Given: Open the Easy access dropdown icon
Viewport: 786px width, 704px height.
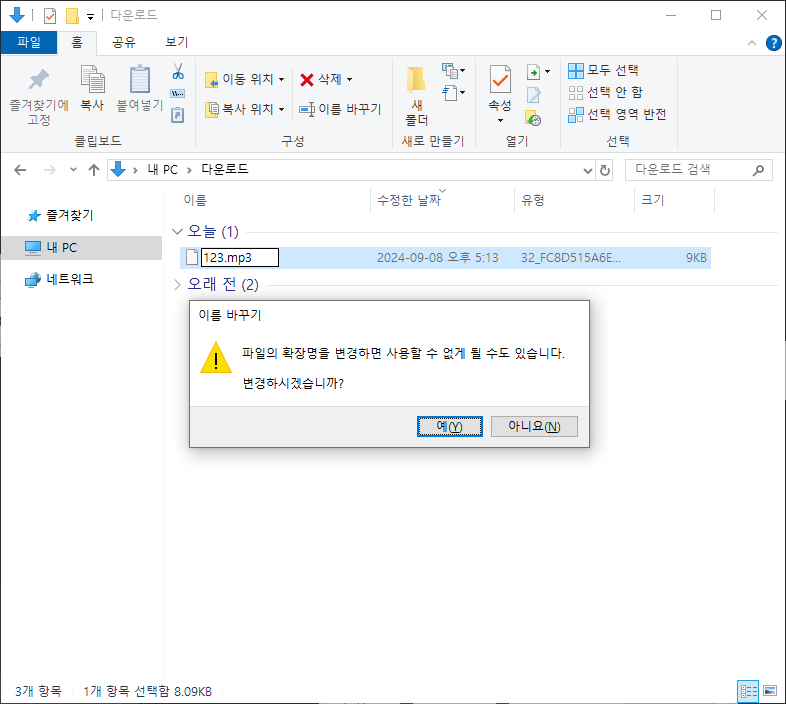Looking at the screenshot, I should coord(453,93).
